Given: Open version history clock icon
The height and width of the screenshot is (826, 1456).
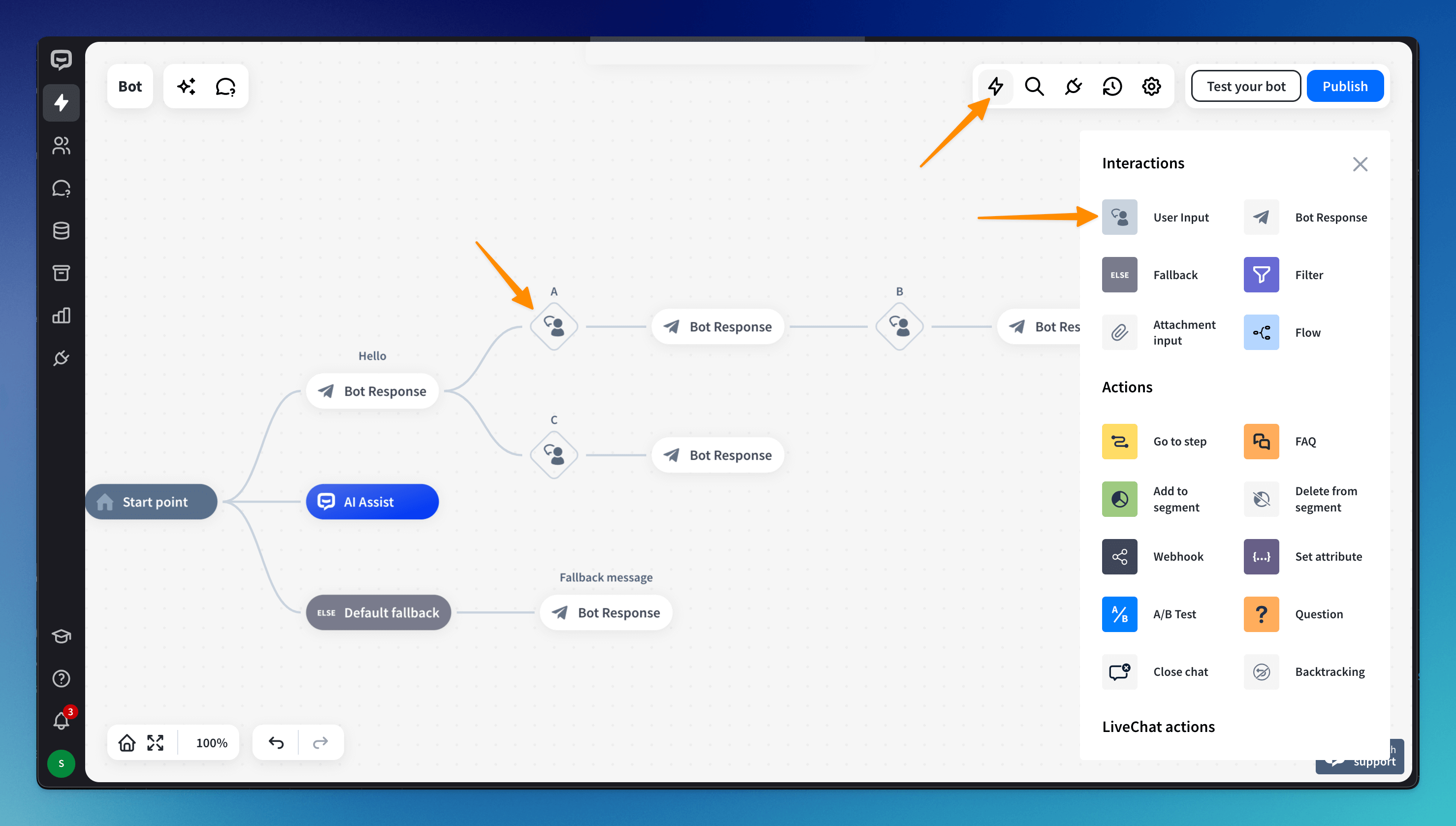Looking at the screenshot, I should (x=1112, y=86).
